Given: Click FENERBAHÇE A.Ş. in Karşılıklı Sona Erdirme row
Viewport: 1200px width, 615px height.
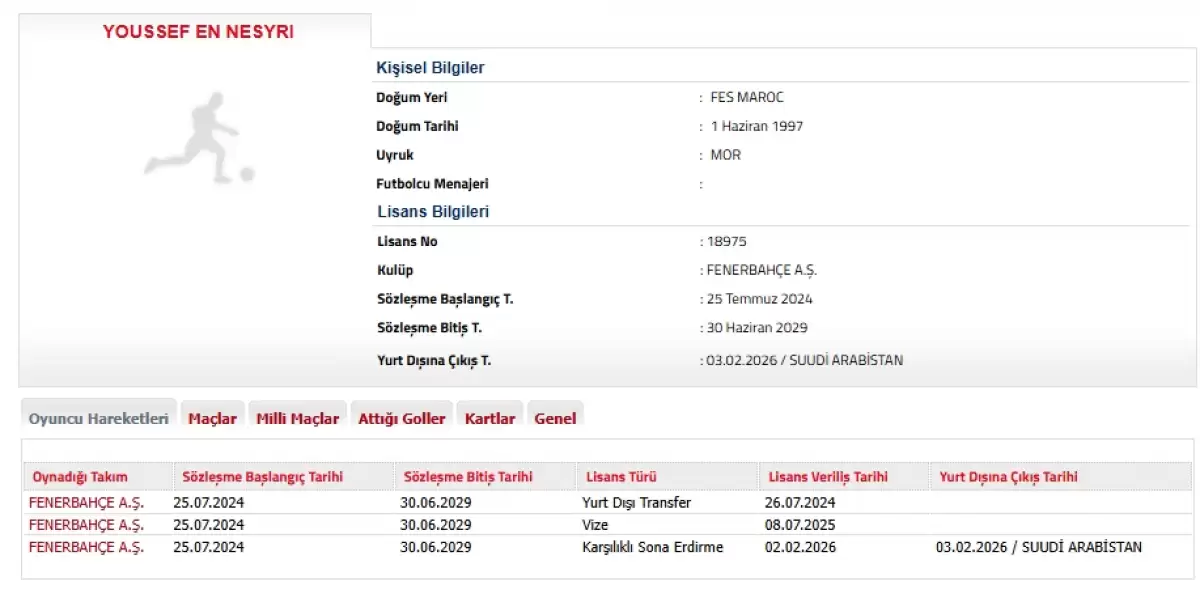Looking at the screenshot, I should click(86, 547).
